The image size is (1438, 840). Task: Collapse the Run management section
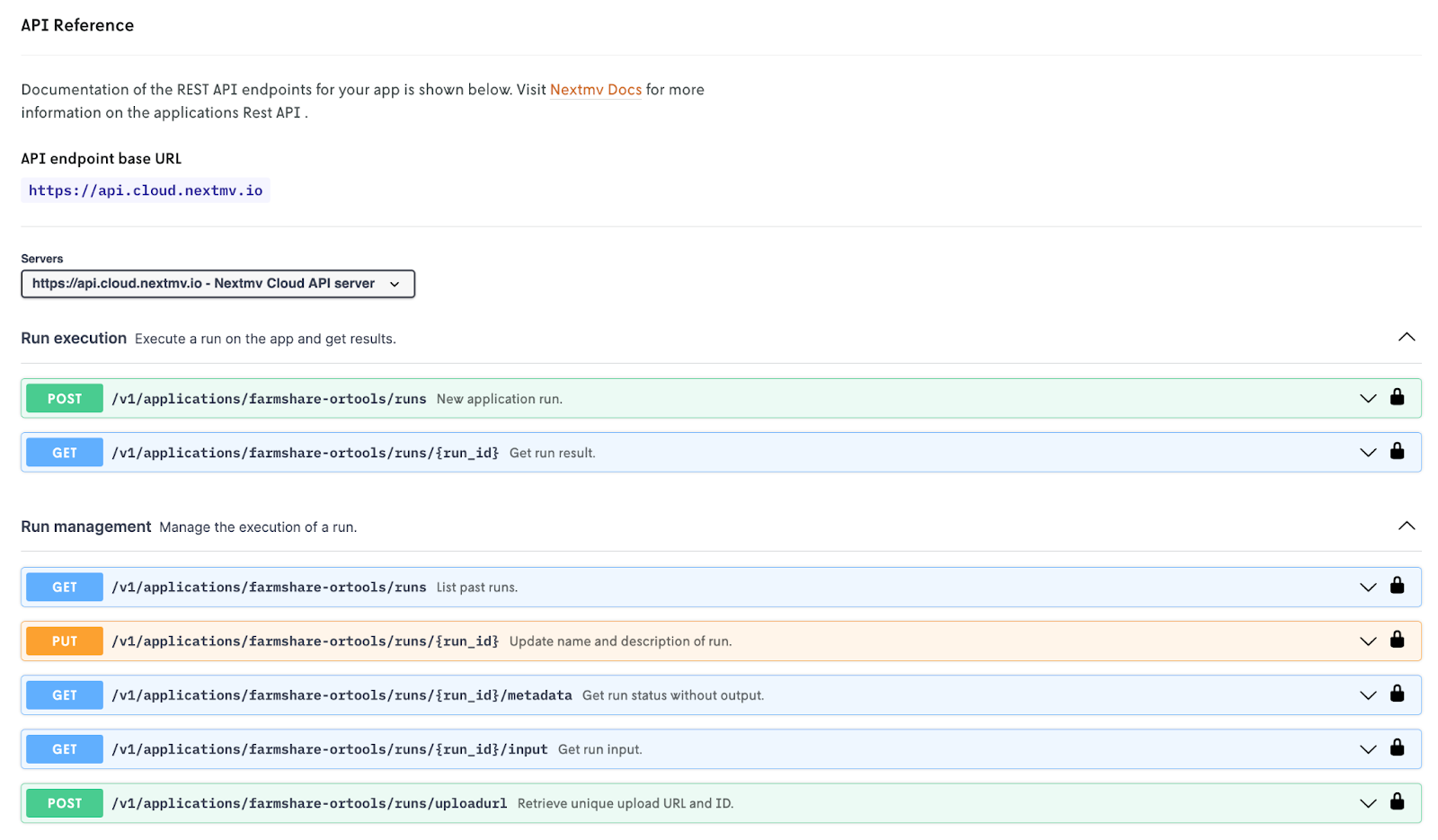click(x=1407, y=526)
